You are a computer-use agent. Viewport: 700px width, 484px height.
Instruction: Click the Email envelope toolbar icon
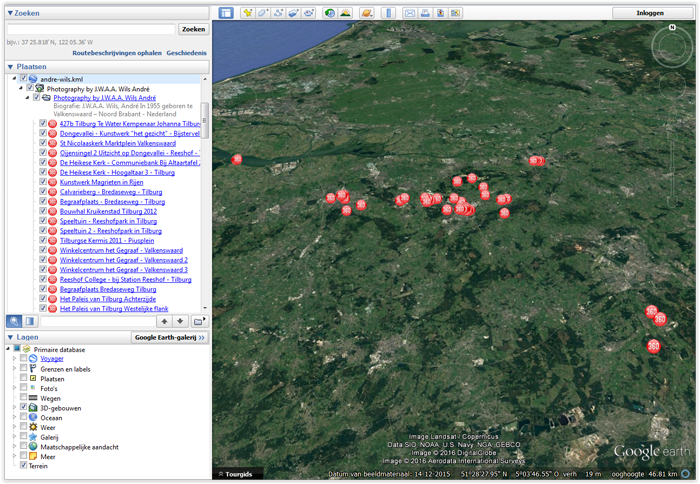410,13
